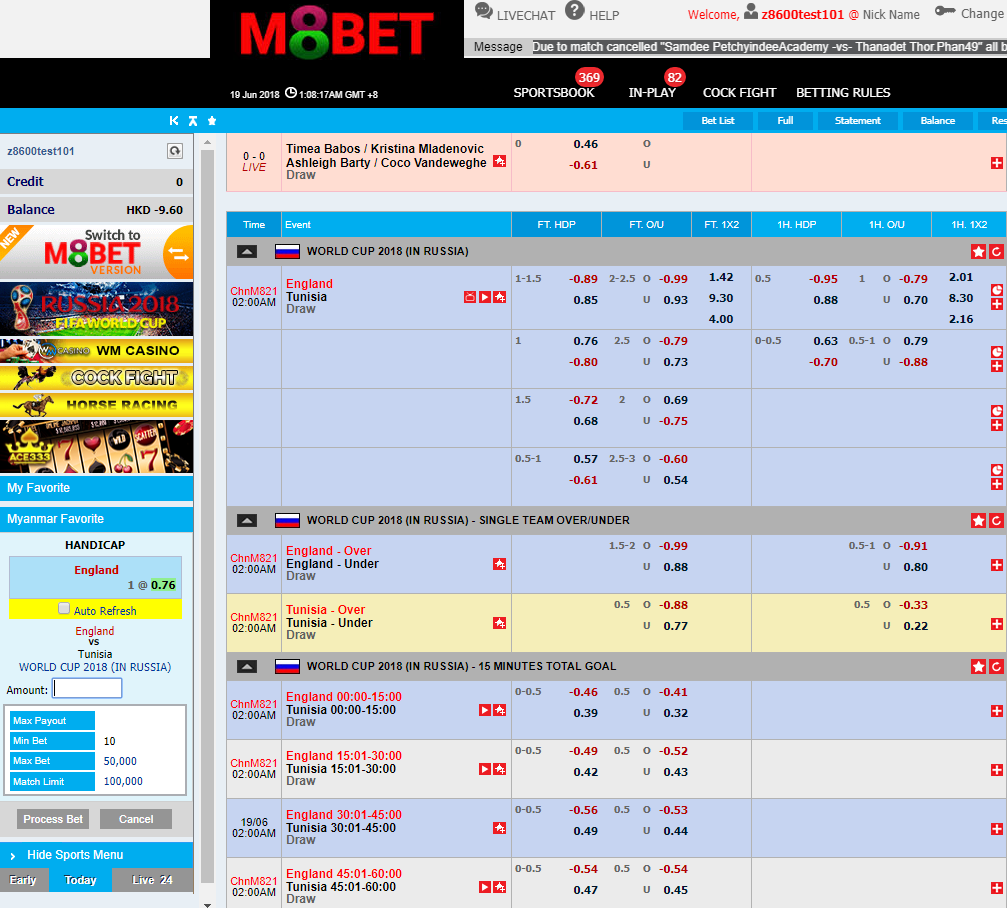Open the ACE333 slots banner

[96, 446]
